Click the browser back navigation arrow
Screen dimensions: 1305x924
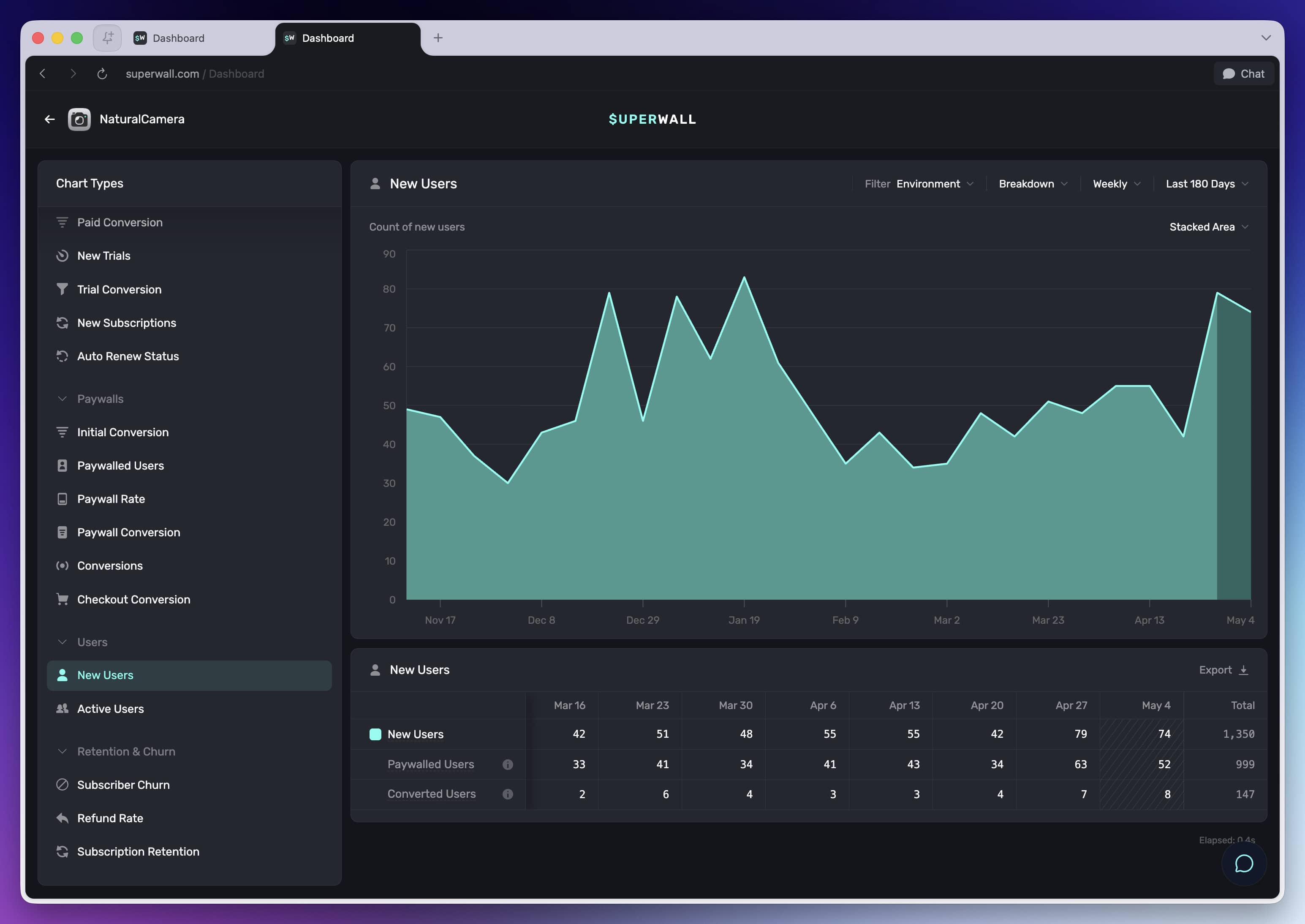click(x=43, y=74)
